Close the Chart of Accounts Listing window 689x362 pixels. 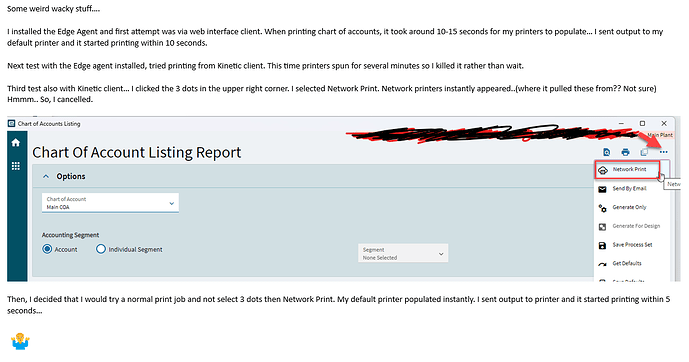(x=664, y=123)
